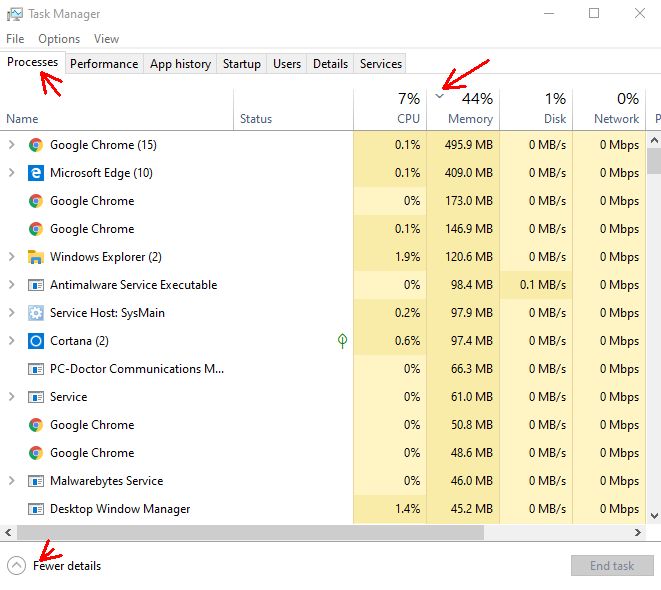Select the 46.0 MB memory cell

[x=463, y=481]
